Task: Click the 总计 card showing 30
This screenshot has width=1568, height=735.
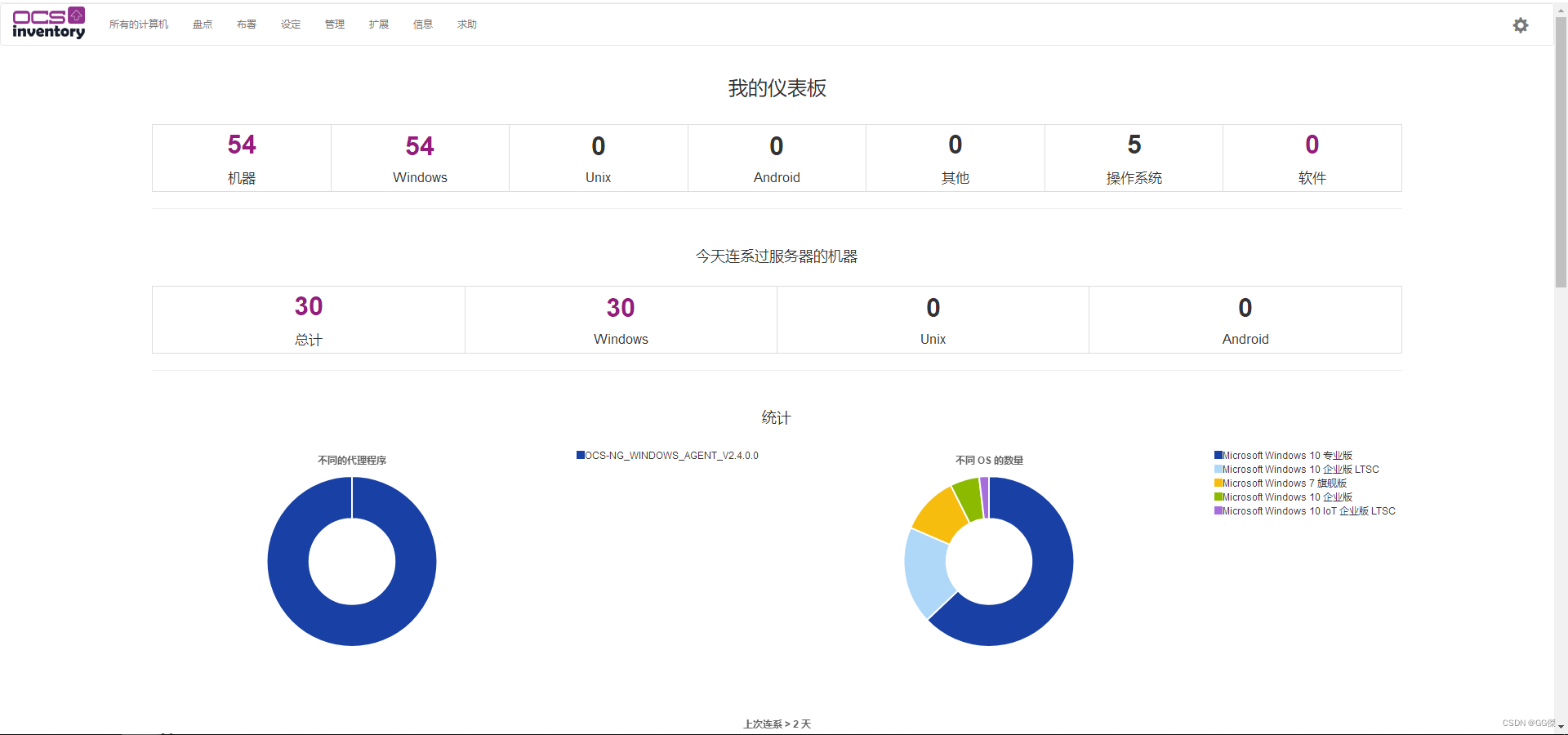Action: click(x=308, y=319)
